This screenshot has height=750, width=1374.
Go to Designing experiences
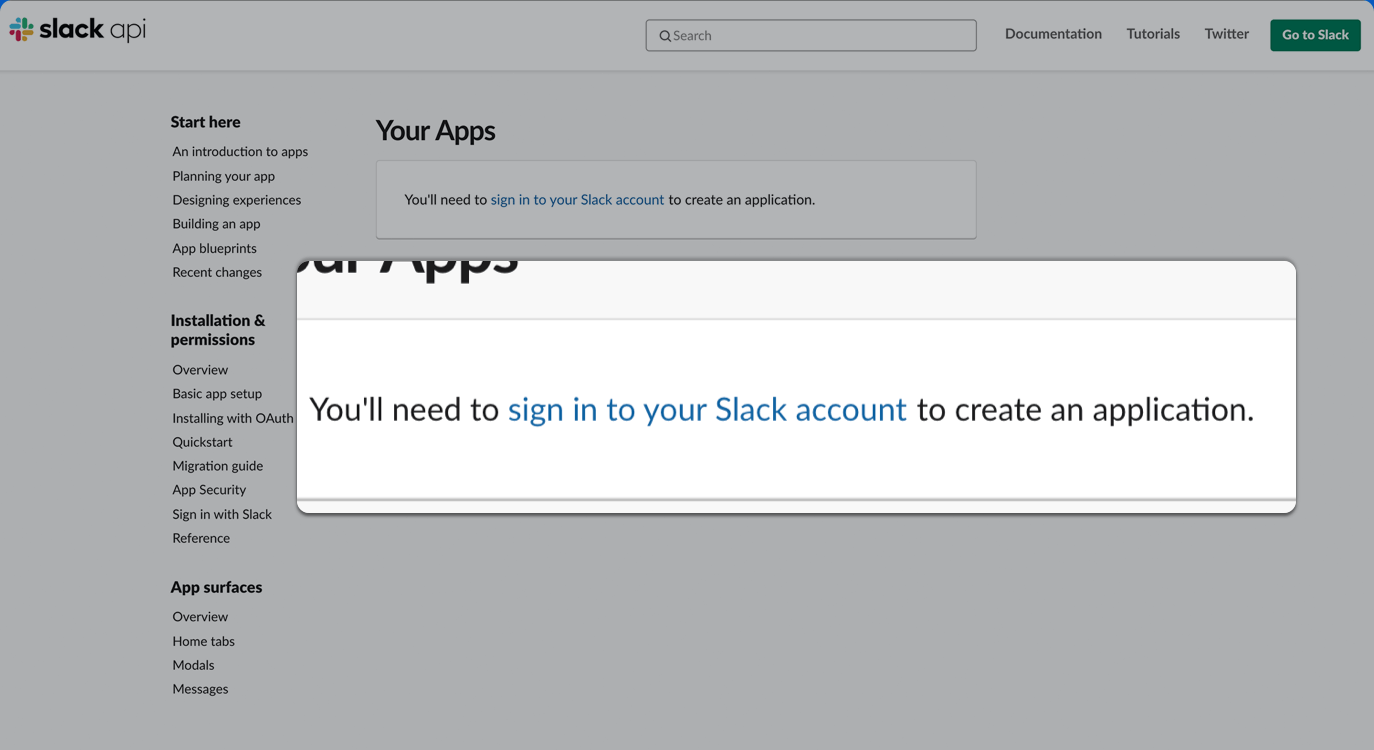click(236, 200)
